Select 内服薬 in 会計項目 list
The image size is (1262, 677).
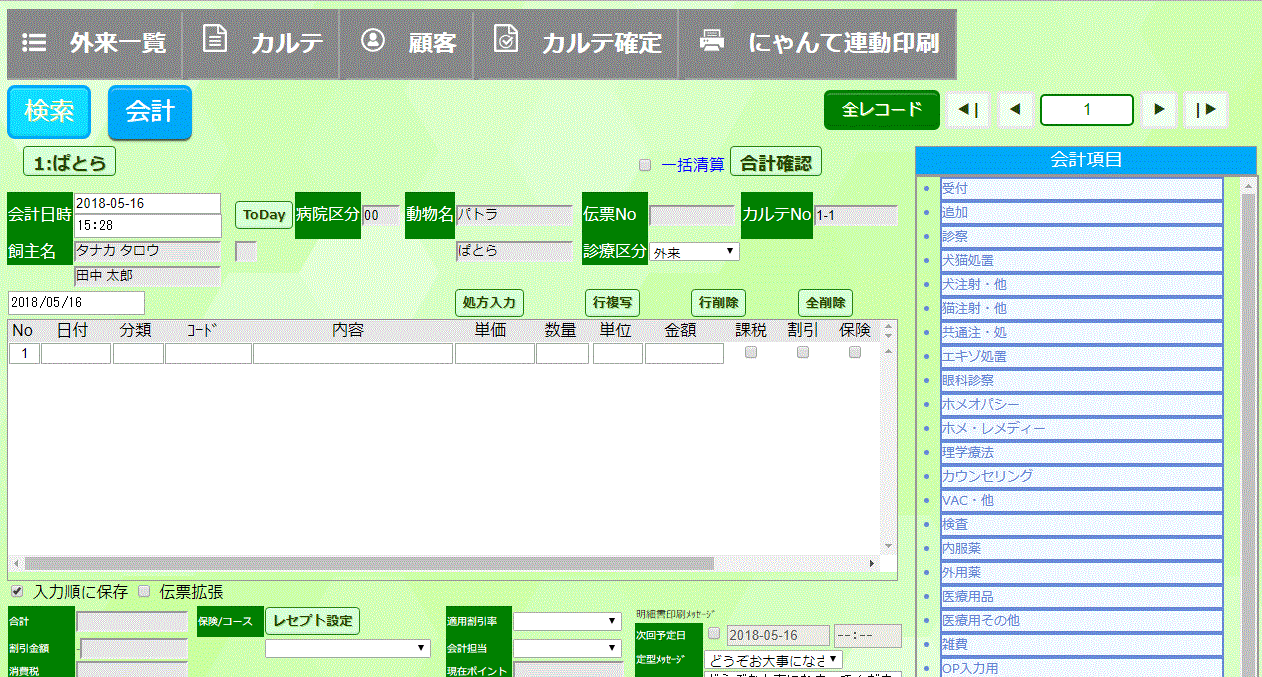[1082, 548]
